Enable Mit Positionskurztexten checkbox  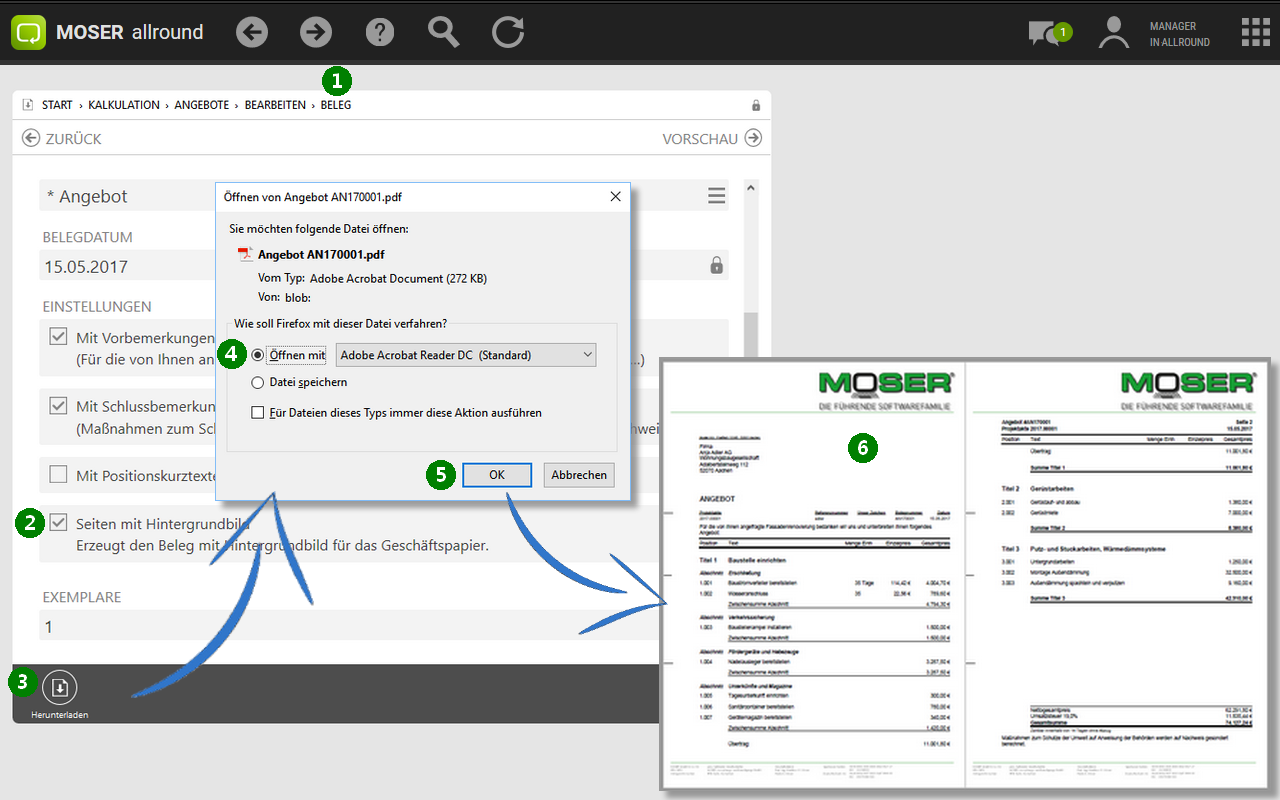59,475
